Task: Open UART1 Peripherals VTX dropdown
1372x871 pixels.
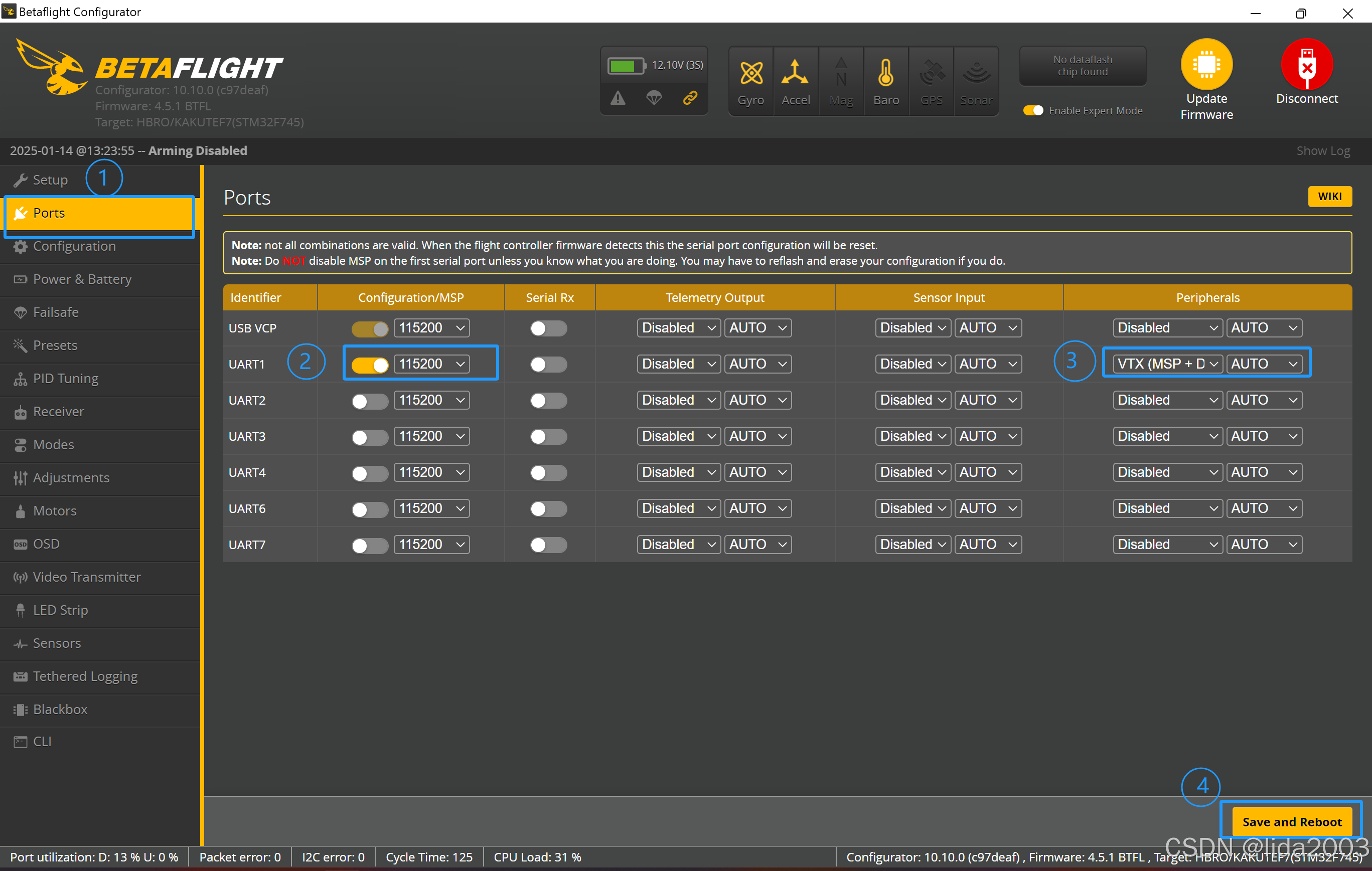Action: point(1167,364)
